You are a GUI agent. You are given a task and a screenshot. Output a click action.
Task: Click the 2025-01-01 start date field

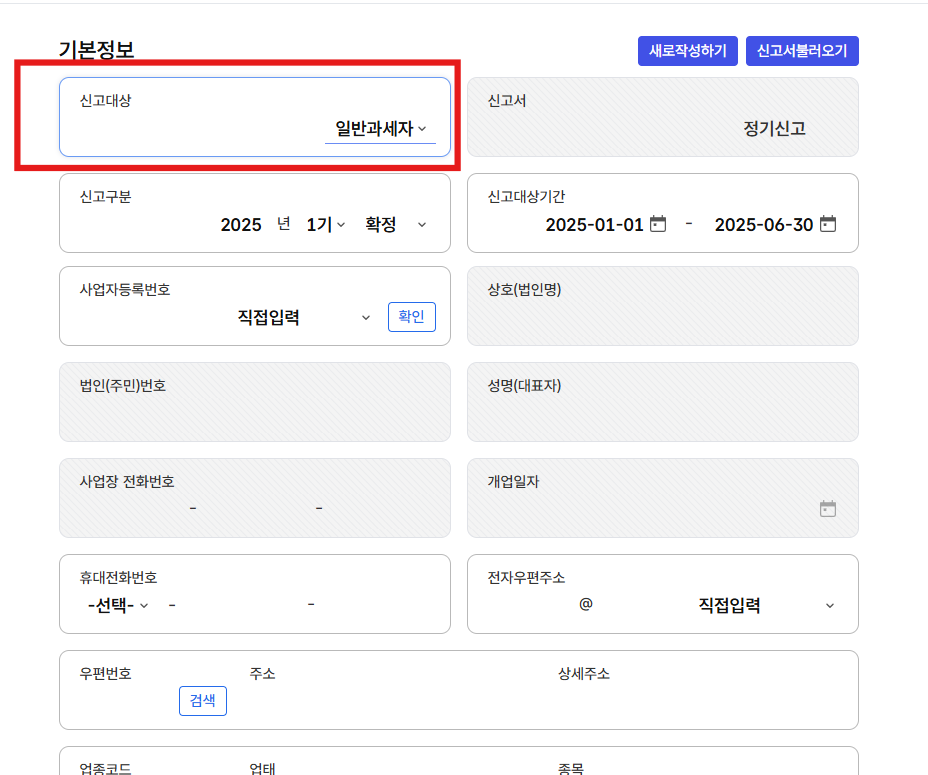click(x=594, y=225)
